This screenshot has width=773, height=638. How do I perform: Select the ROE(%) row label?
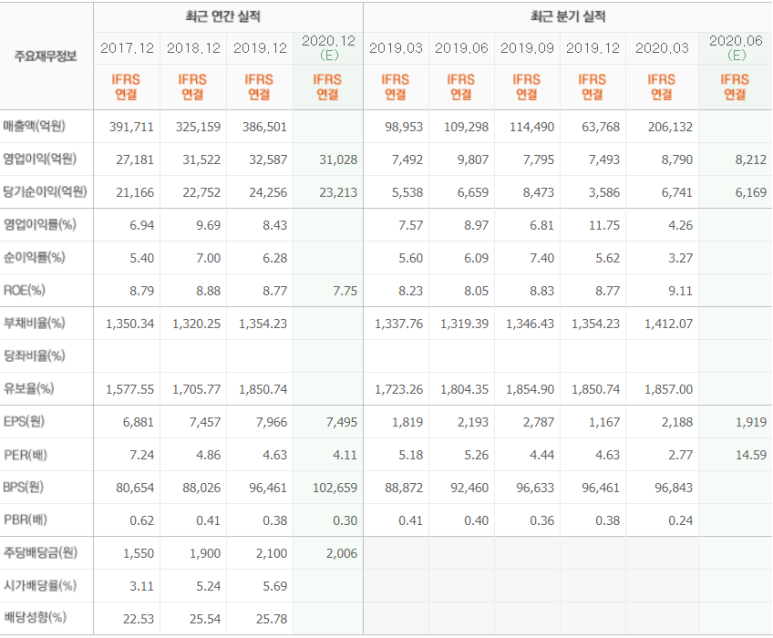pos(24,290)
